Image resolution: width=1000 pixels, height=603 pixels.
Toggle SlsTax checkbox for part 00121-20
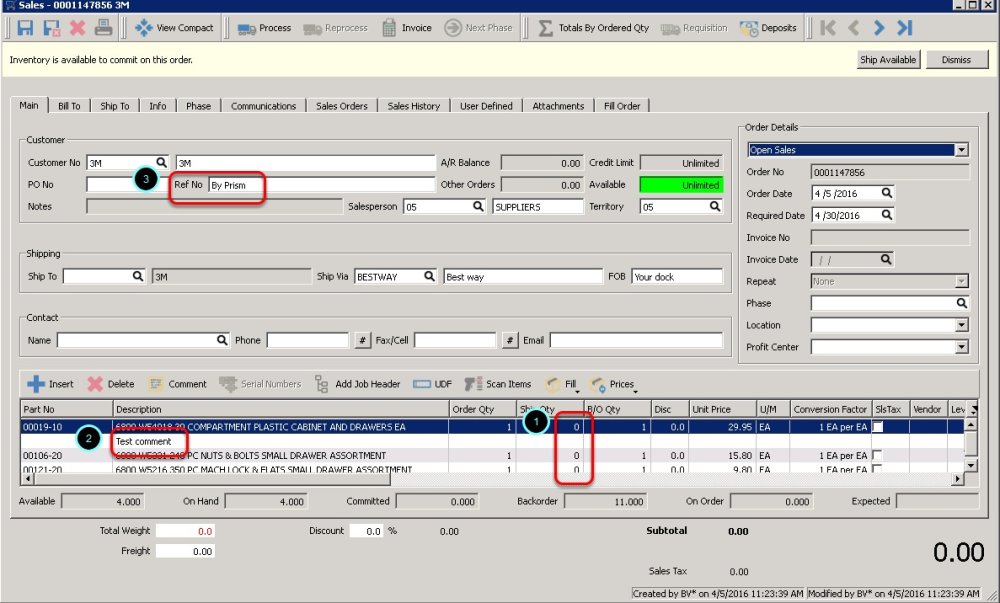[x=878, y=469]
